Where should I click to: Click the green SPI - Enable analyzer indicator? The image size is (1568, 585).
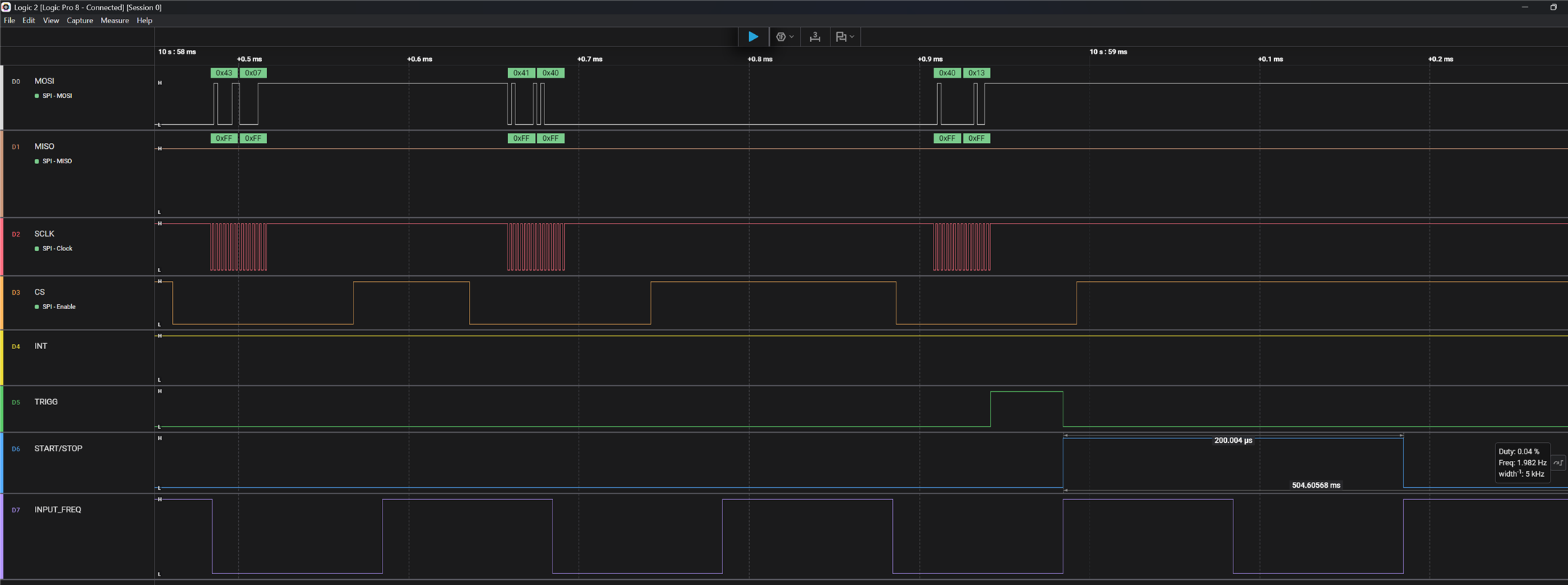pyautogui.click(x=37, y=306)
